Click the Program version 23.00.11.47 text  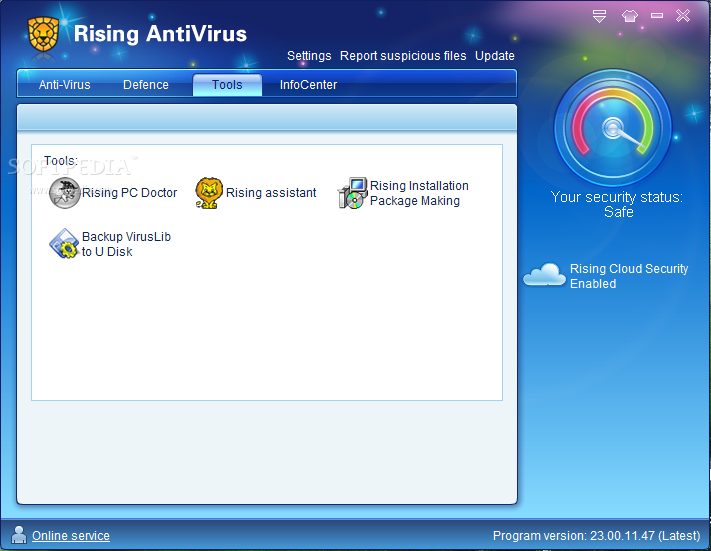coord(596,536)
